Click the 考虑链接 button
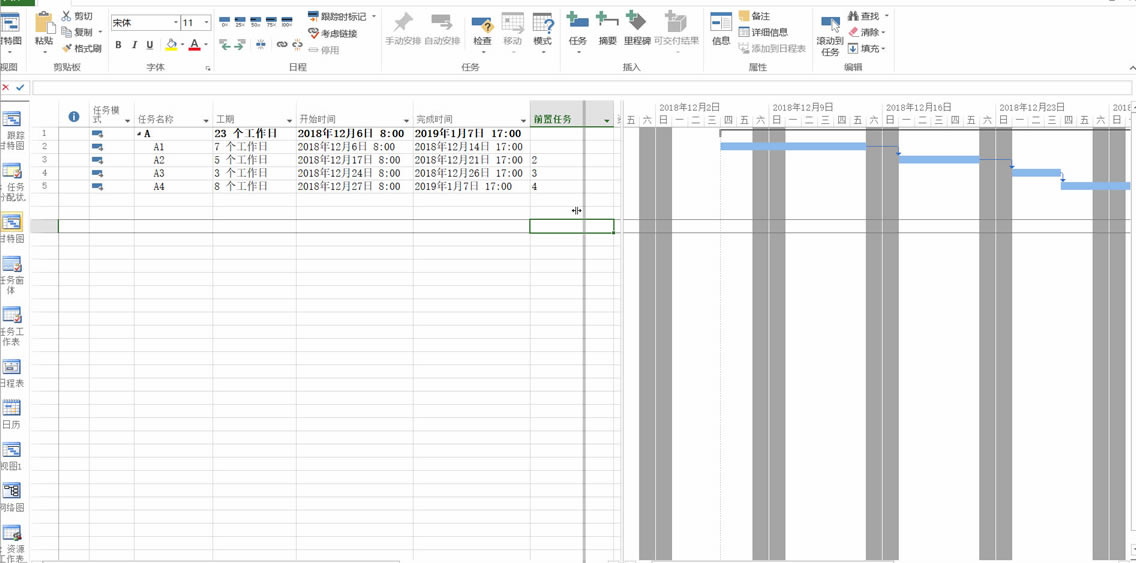Image resolution: width=1136 pixels, height=563 pixels. pyautogui.click(x=333, y=33)
